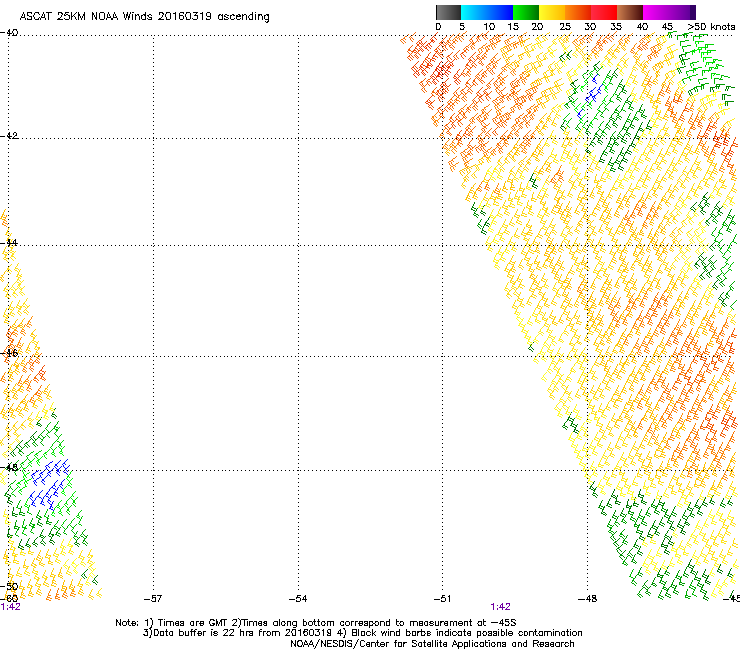Click the -46 latitude axis label

tap(9, 353)
